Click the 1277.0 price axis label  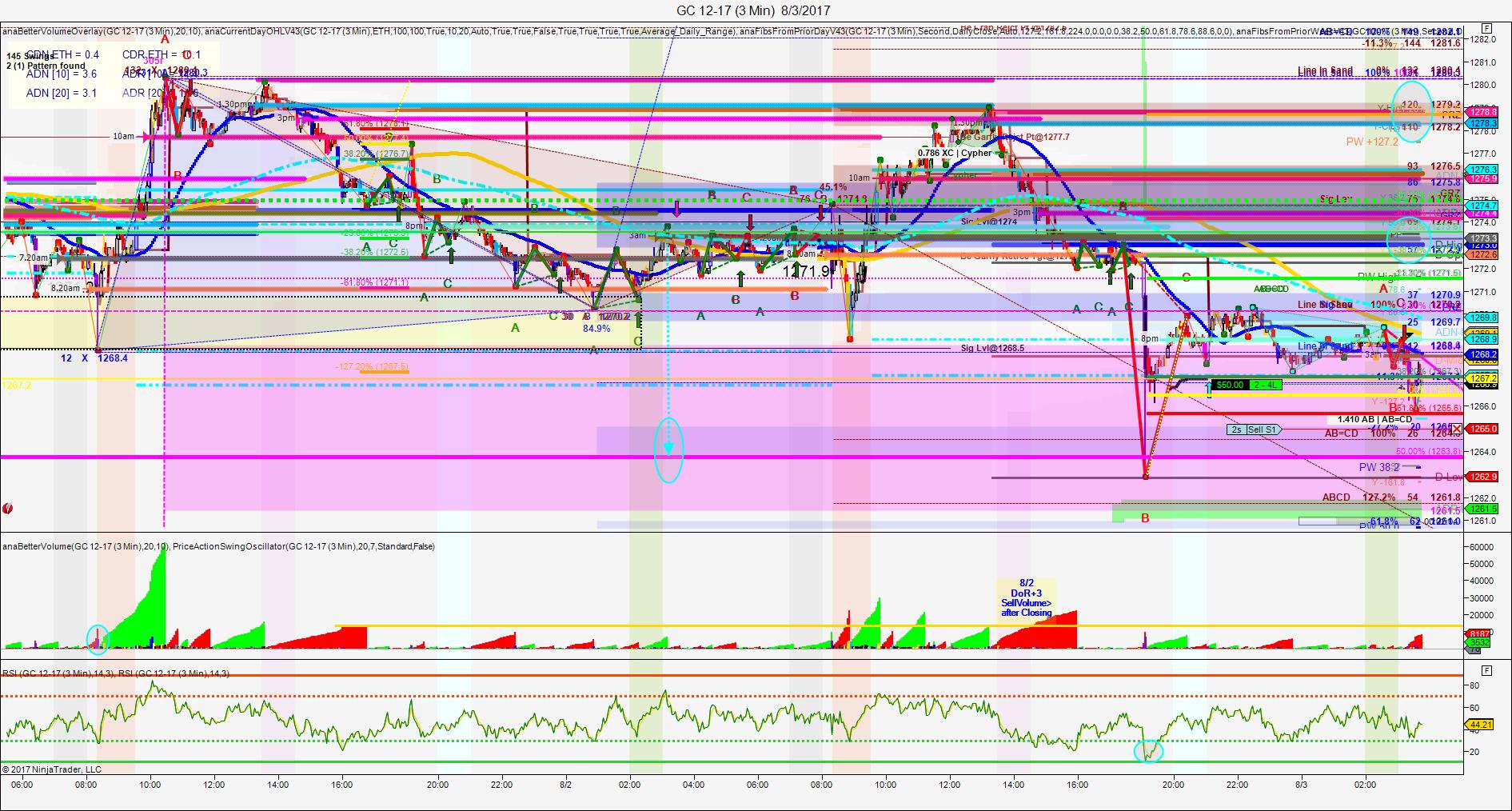(1483, 154)
